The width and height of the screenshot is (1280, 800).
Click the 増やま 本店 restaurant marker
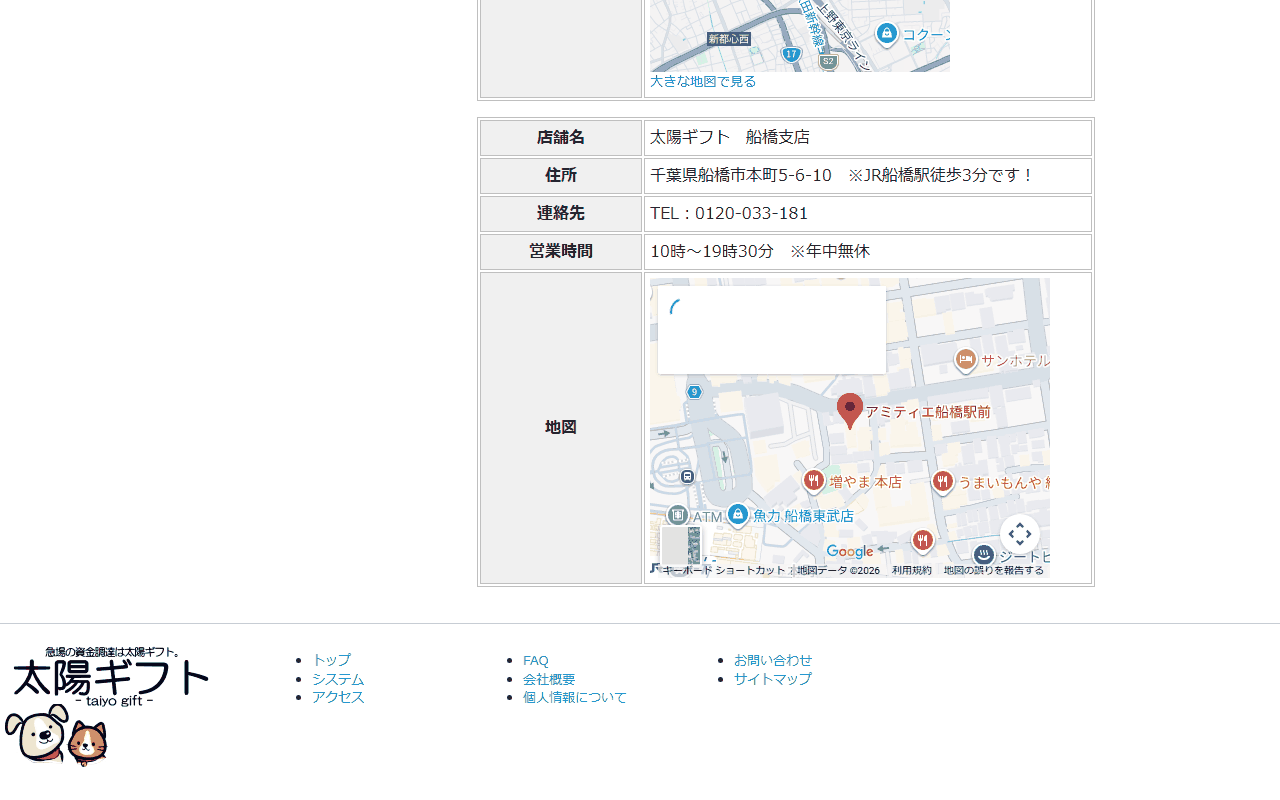tap(814, 482)
